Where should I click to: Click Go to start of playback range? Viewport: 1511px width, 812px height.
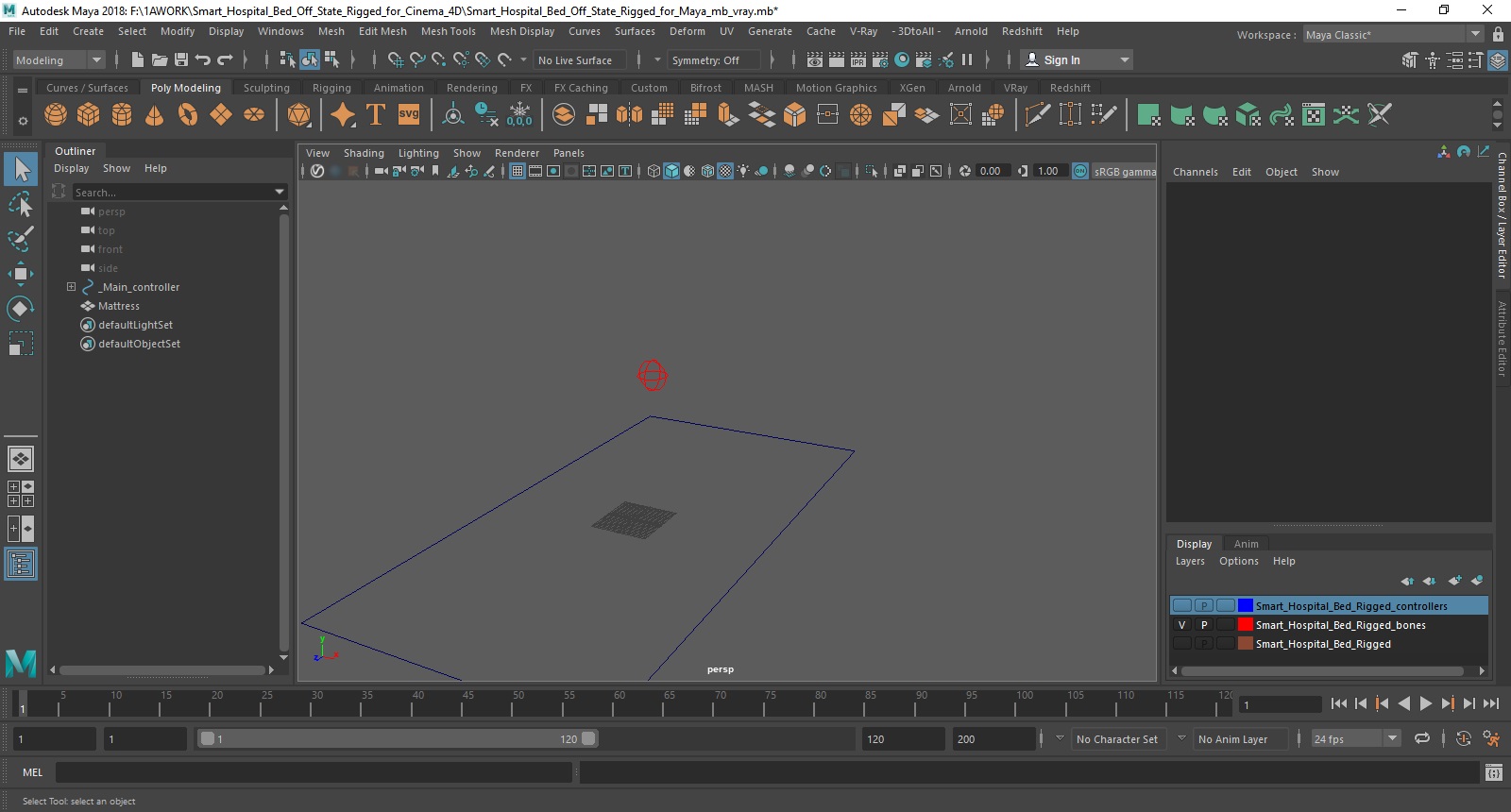(x=1339, y=703)
